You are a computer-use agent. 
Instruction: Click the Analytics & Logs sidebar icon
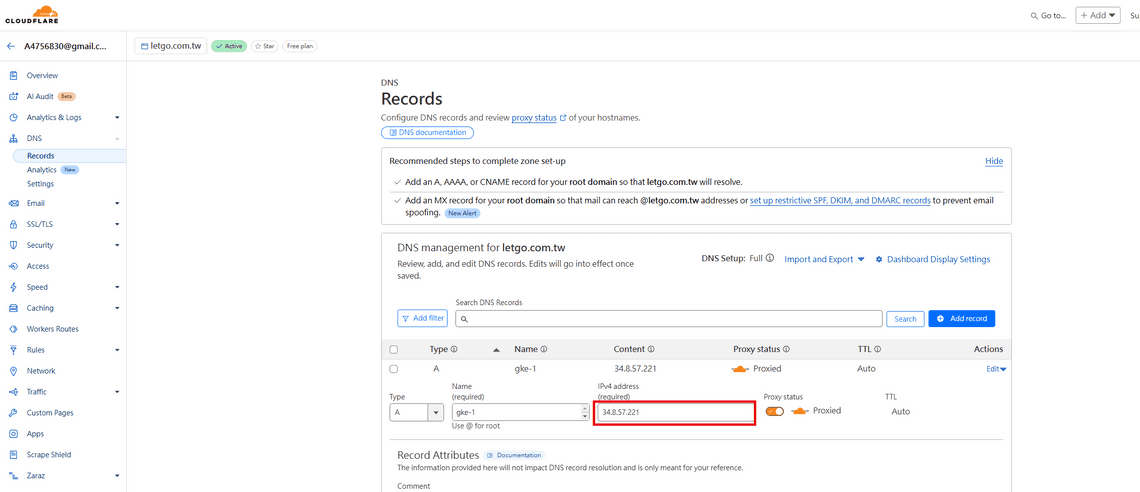[13, 117]
